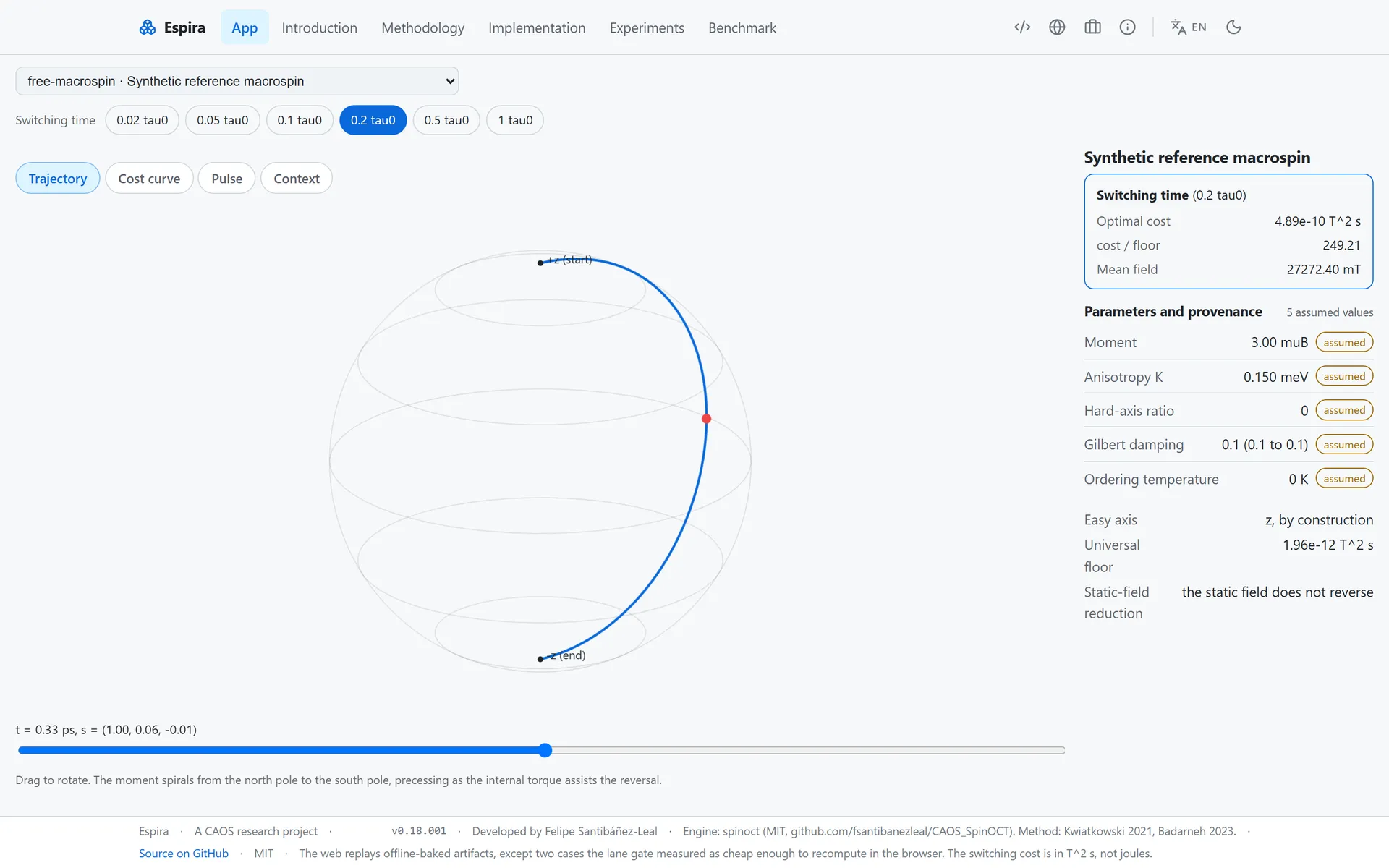Open the free-macrospin system dropdown
This screenshot has height=868, width=1389.
(x=237, y=81)
